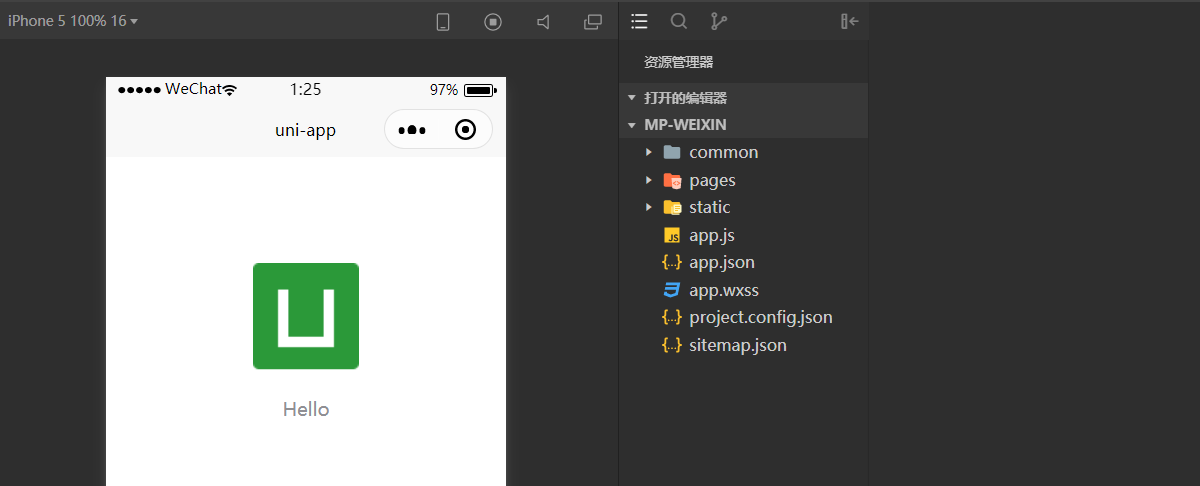Viewport: 1200px width, 486px height.
Task: Click the WiFi signal icon in simulator
Action: [x=230, y=90]
